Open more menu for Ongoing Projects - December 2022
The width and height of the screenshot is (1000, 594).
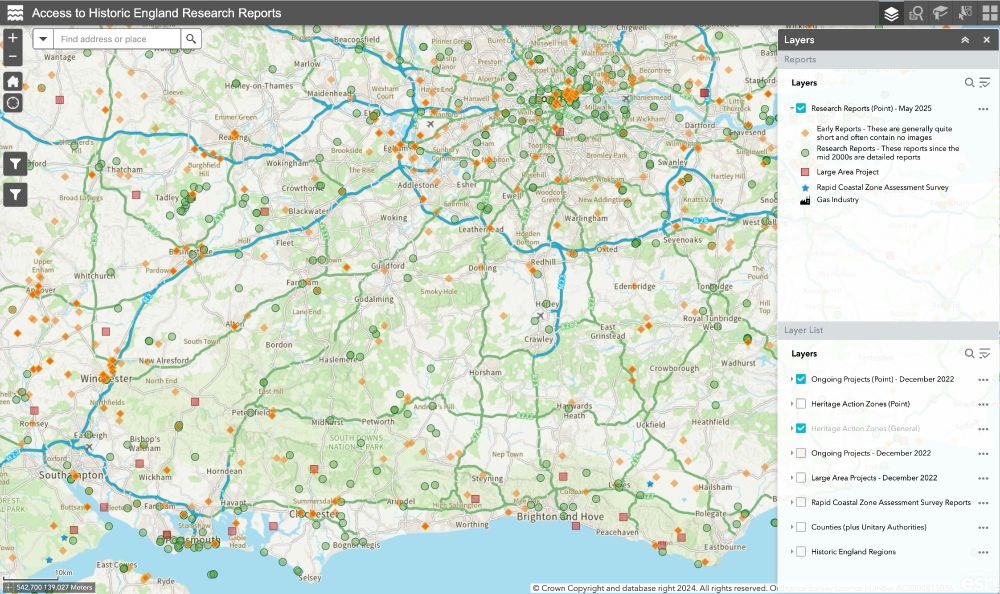coord(983,454)
